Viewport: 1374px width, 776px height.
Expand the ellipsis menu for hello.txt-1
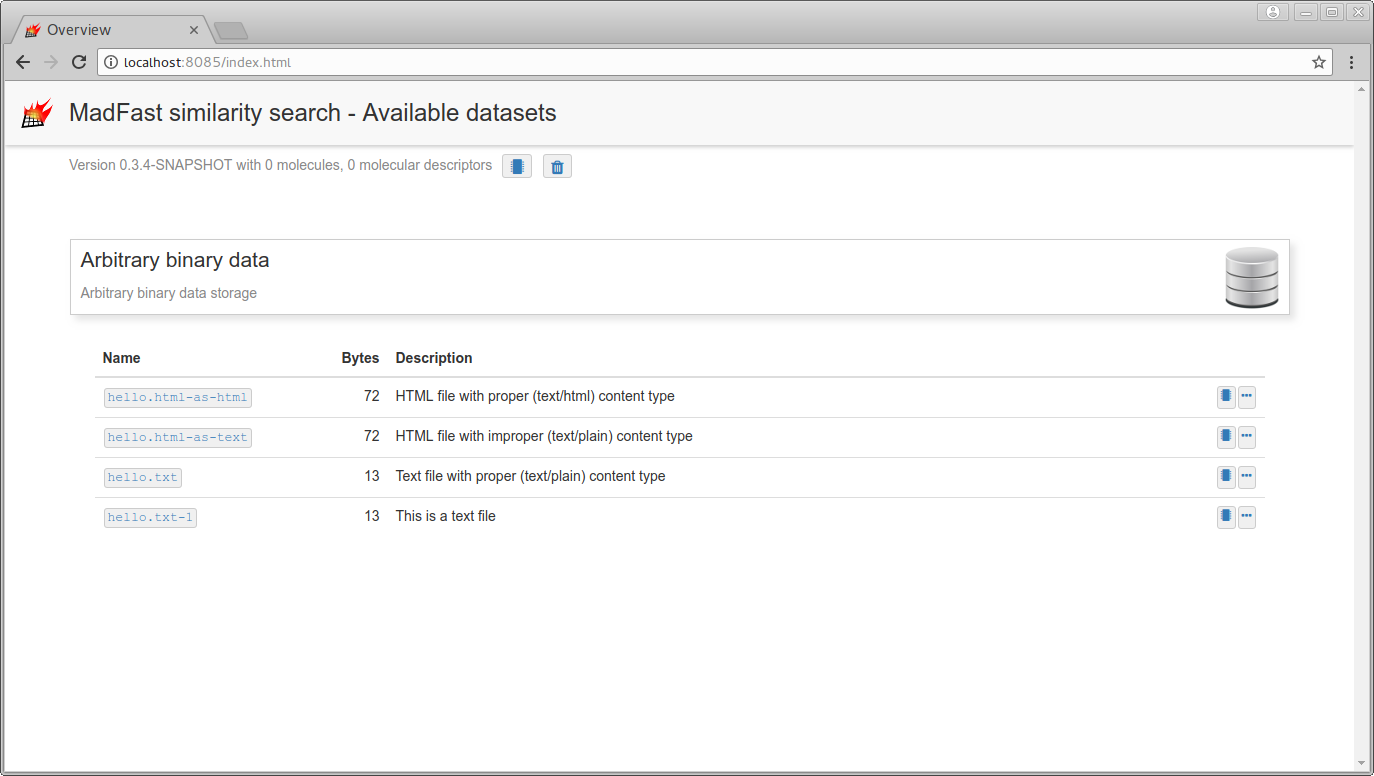1246,517
